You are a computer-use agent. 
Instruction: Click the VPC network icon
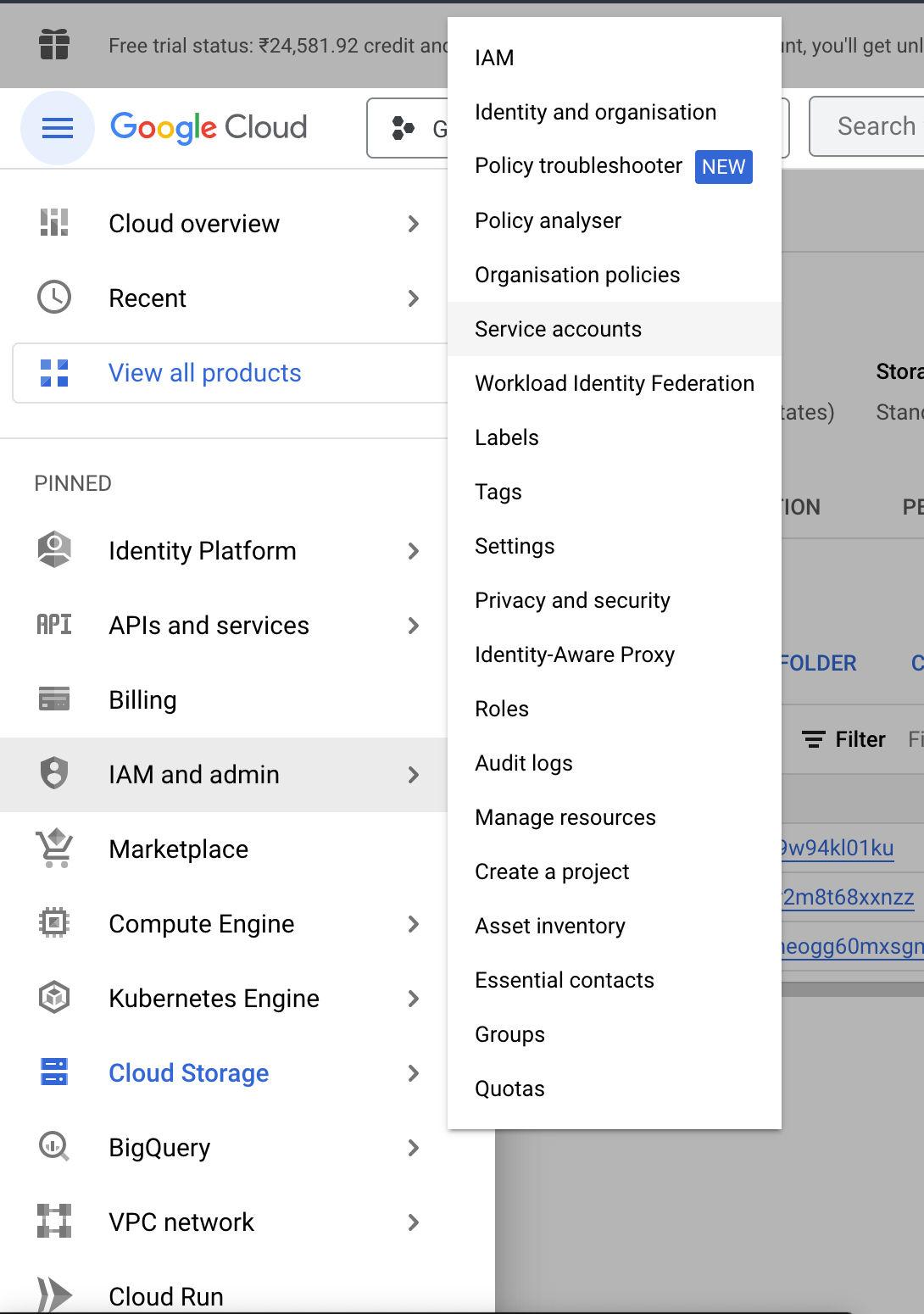click(54, 1222)
